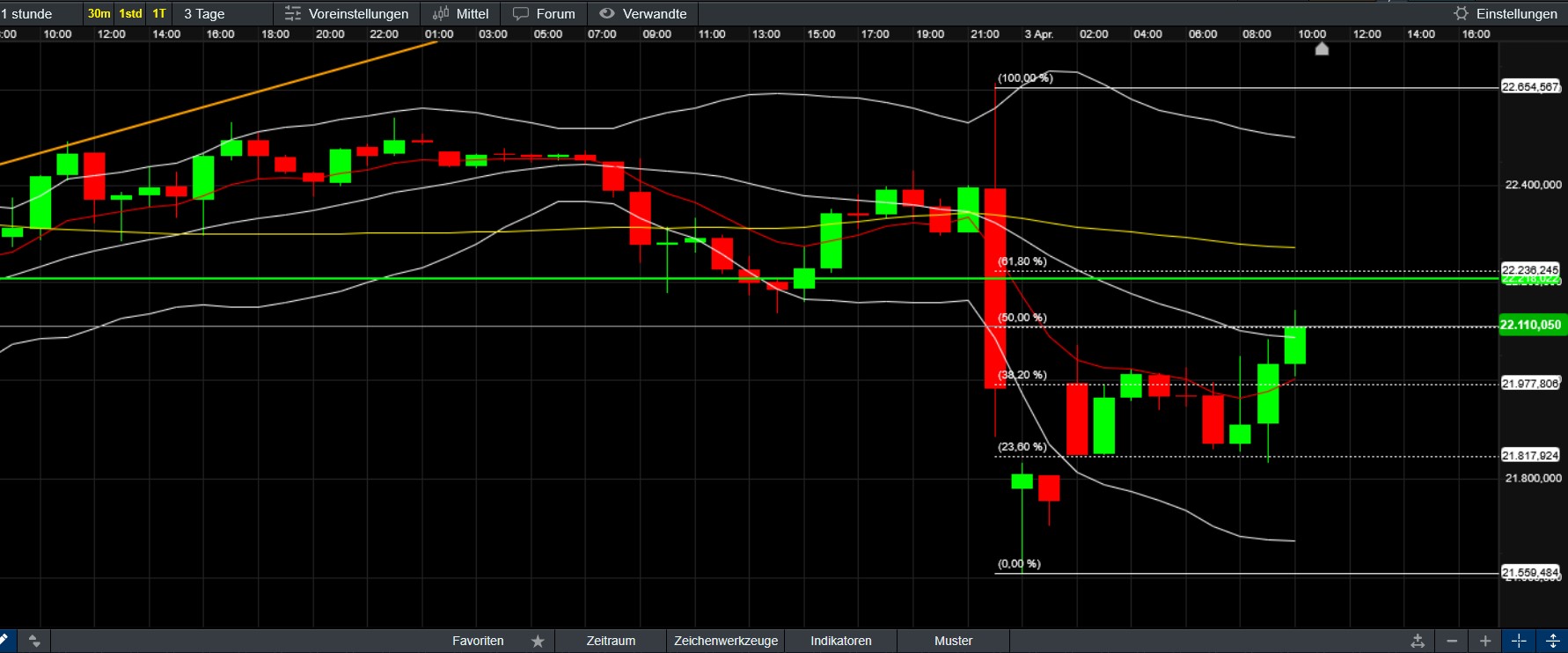Open the Mittel price type menu
The height and width of the screenshot is (653, 1568).
[461, 13]
